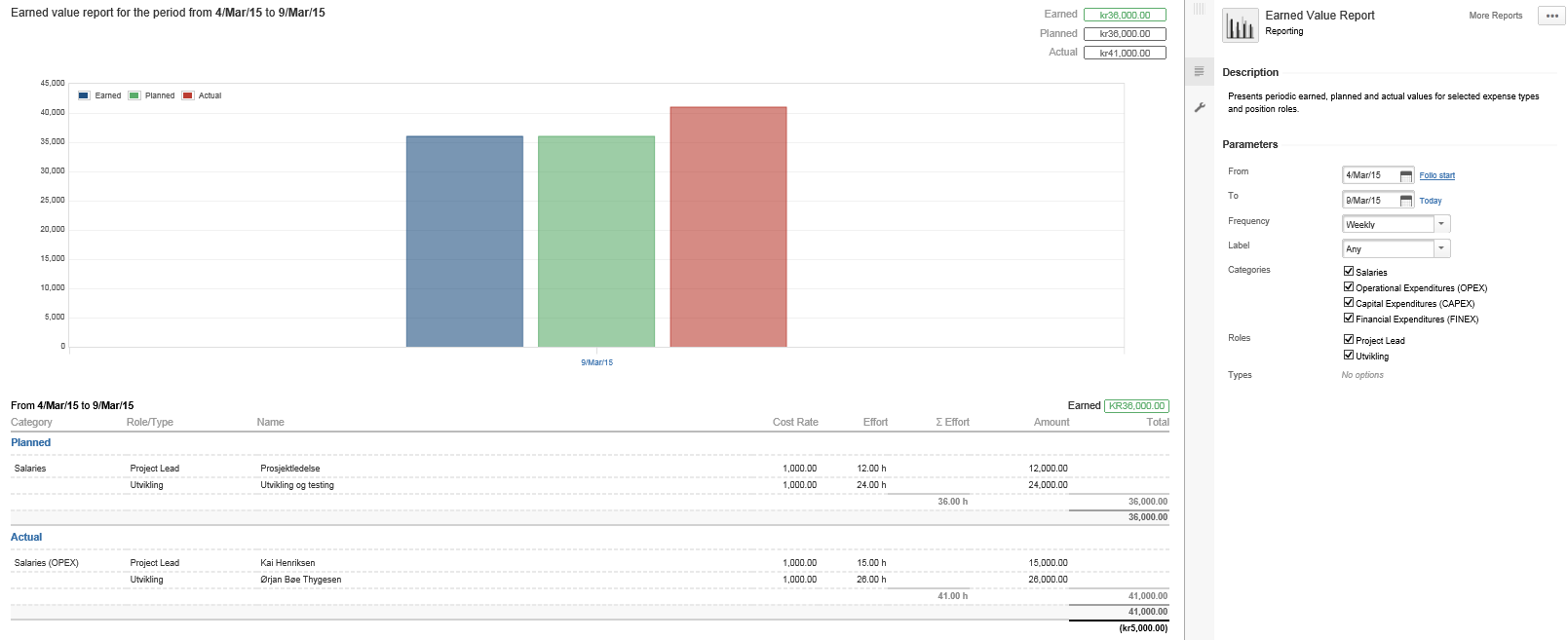
Task: Click the Actual section heading
Action: point(26,537)
